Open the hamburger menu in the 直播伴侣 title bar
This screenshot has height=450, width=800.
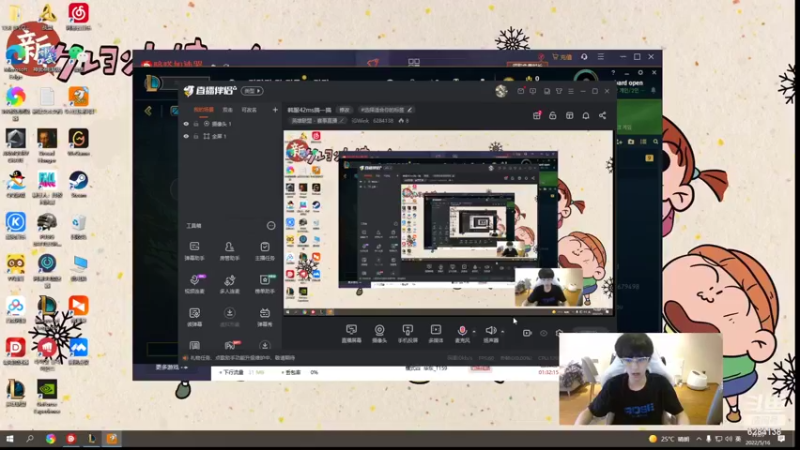tap(571, 91)
